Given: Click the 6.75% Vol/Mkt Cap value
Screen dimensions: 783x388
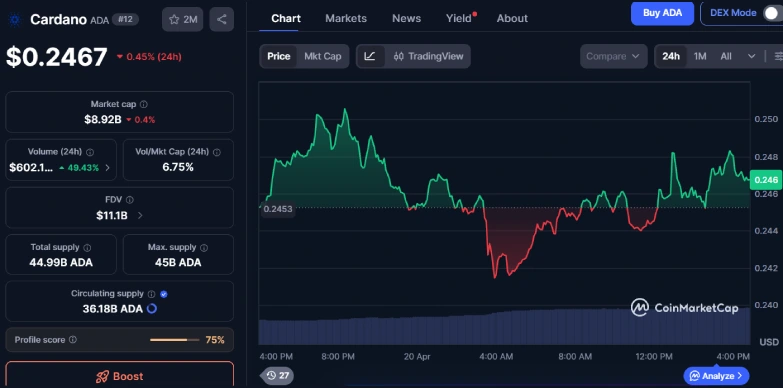Looking at the screenshot, I should coord(178,167).
